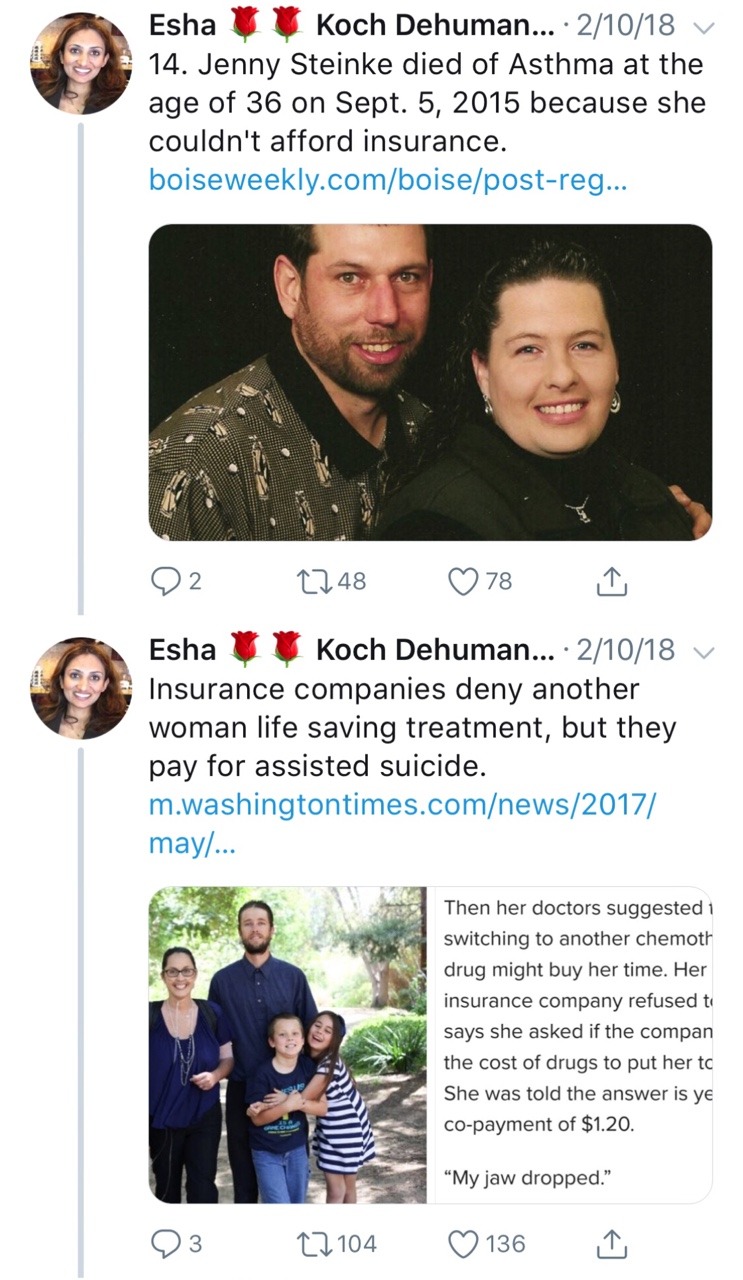This screenshot has height=1280, width=743.
Task: Open the m.washingtontimes.com news link
Action: pos(400,804)
